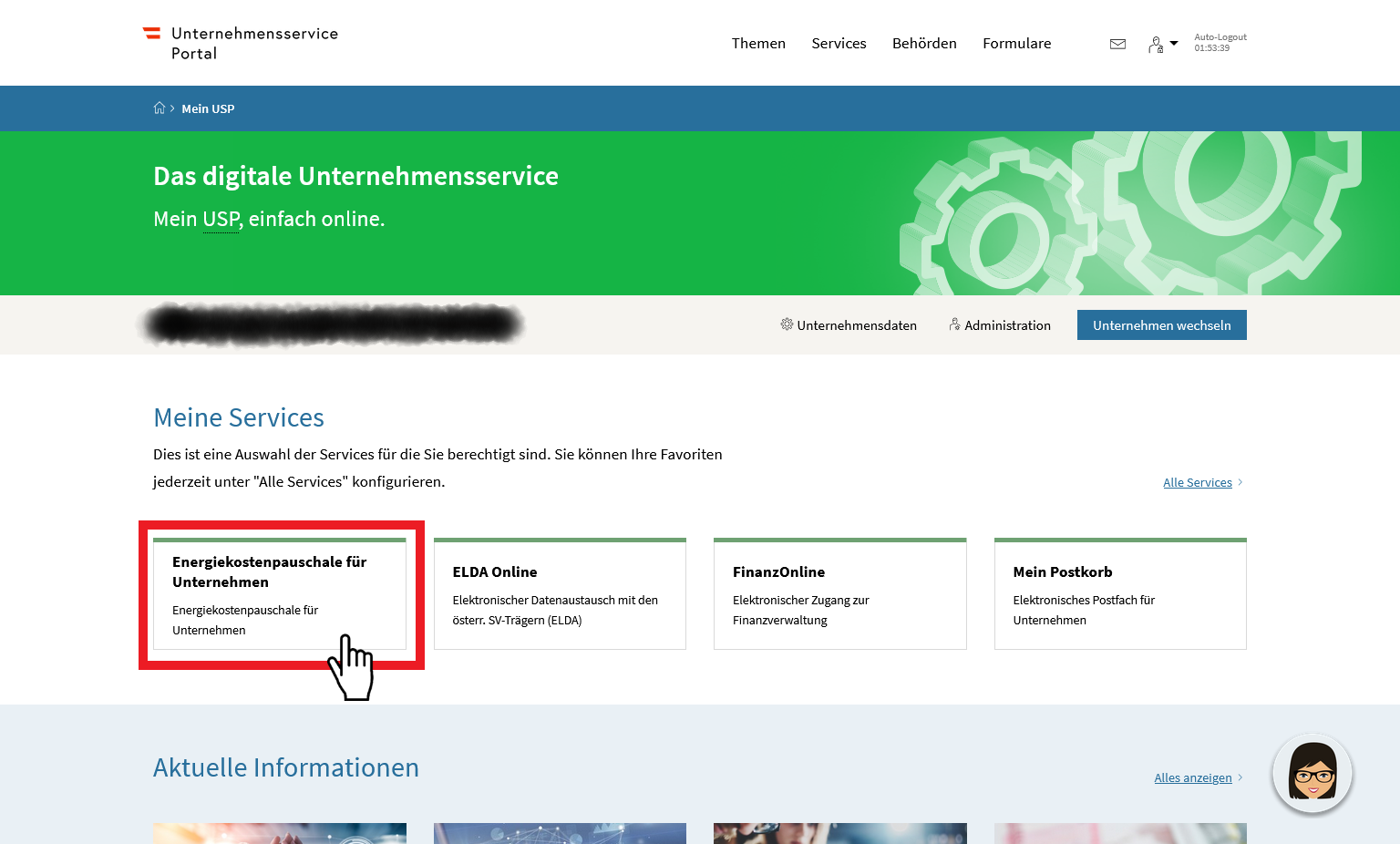The width and height of the screenshot is (1400, 844).
Task: Click Mein USP breadcrumb
Action: tap(208, 108)
